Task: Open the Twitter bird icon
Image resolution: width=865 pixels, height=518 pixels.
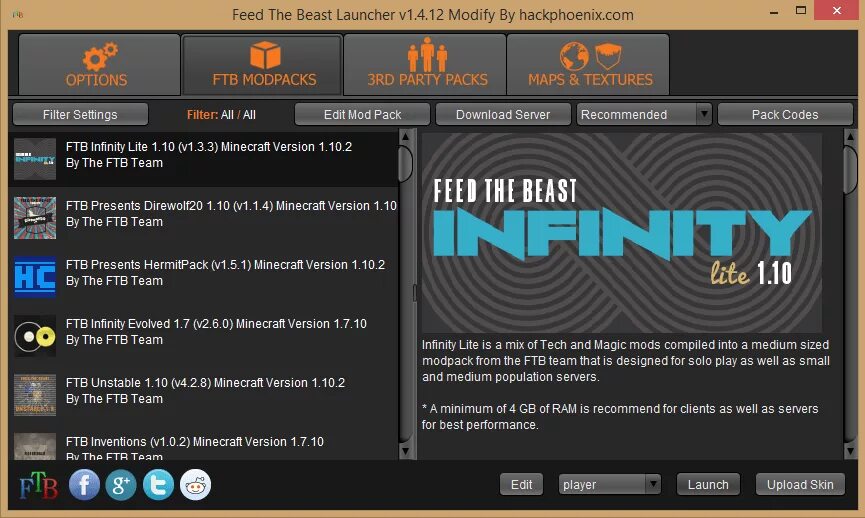Action: pos(158,485)
